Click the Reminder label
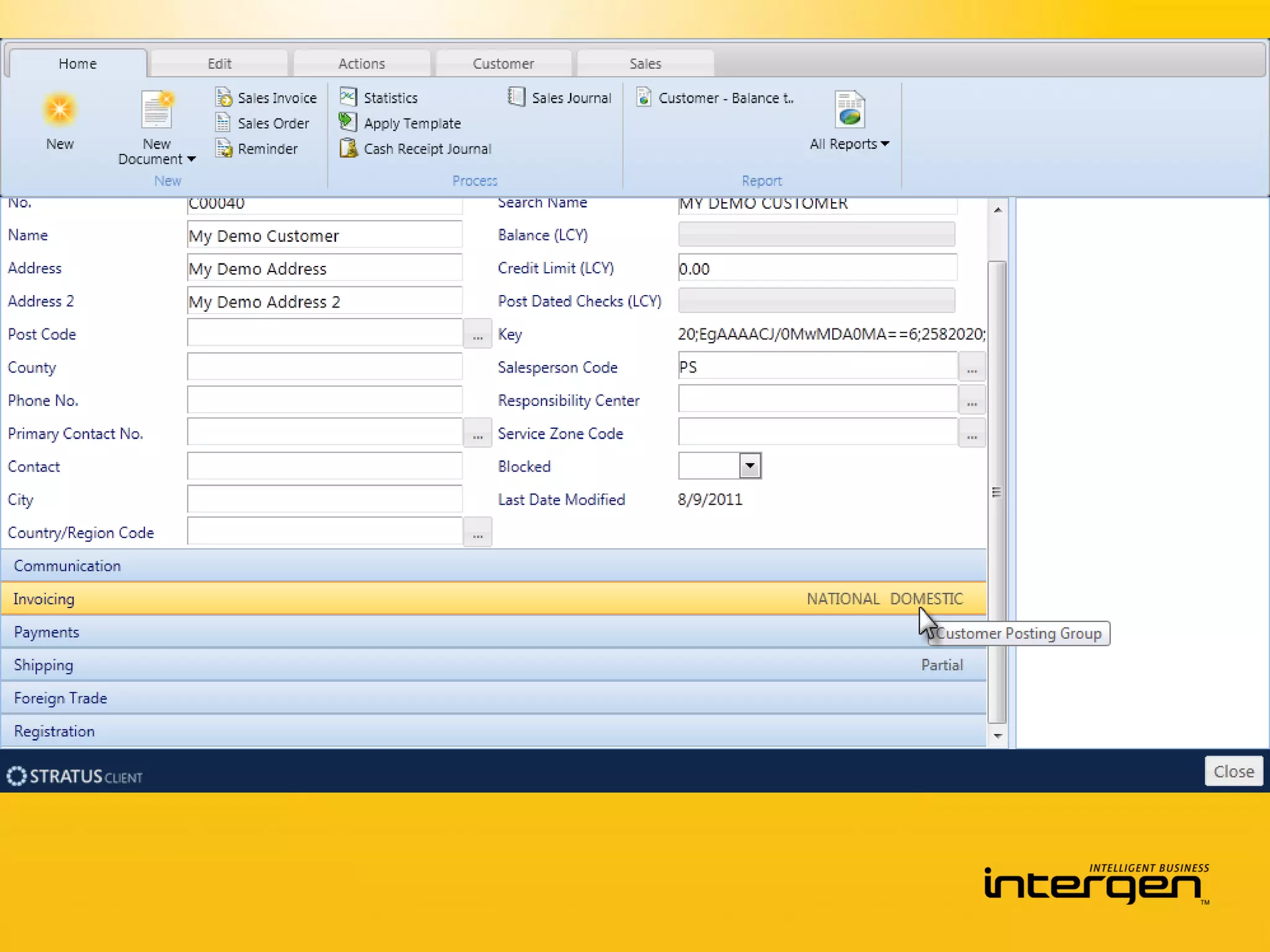The width and height of the screenshot is (1270, 952). click(268, 149)
